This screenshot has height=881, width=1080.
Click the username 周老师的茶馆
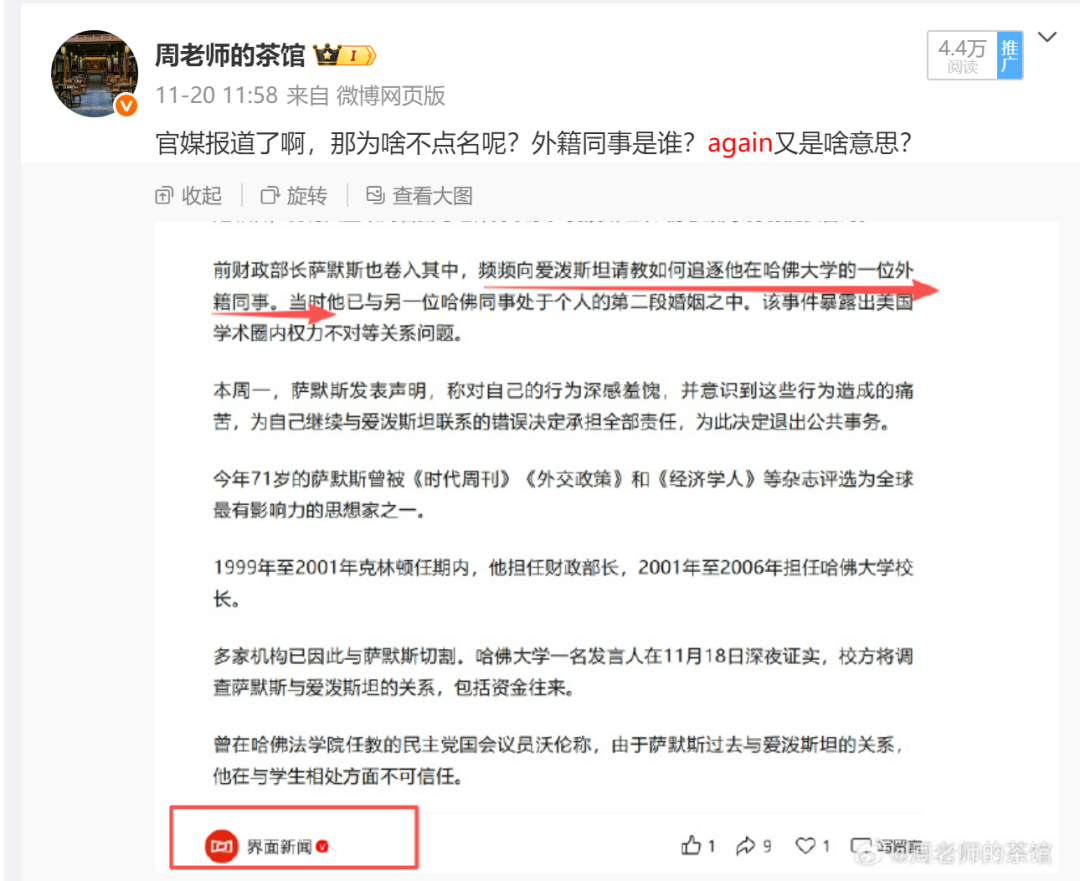click(x=229, y=55)
